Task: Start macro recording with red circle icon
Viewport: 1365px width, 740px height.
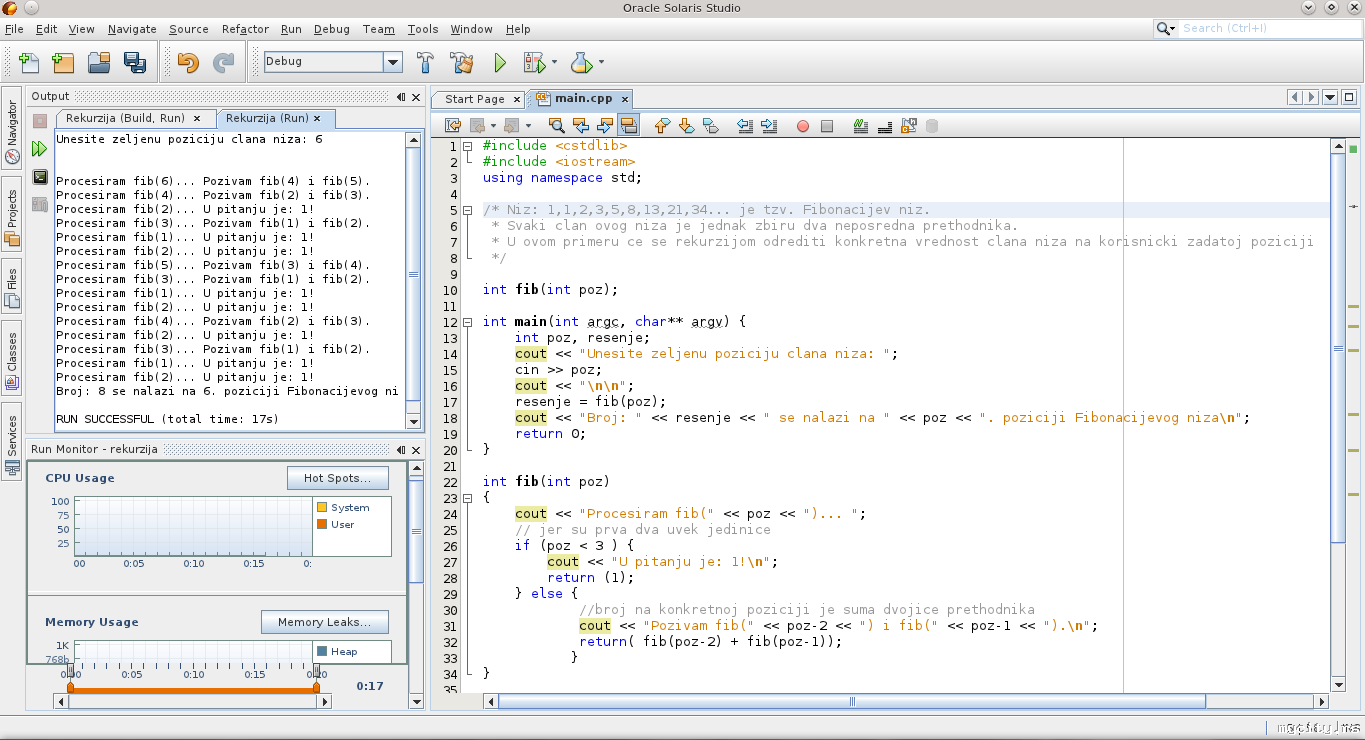Action: tap(802, 126)
